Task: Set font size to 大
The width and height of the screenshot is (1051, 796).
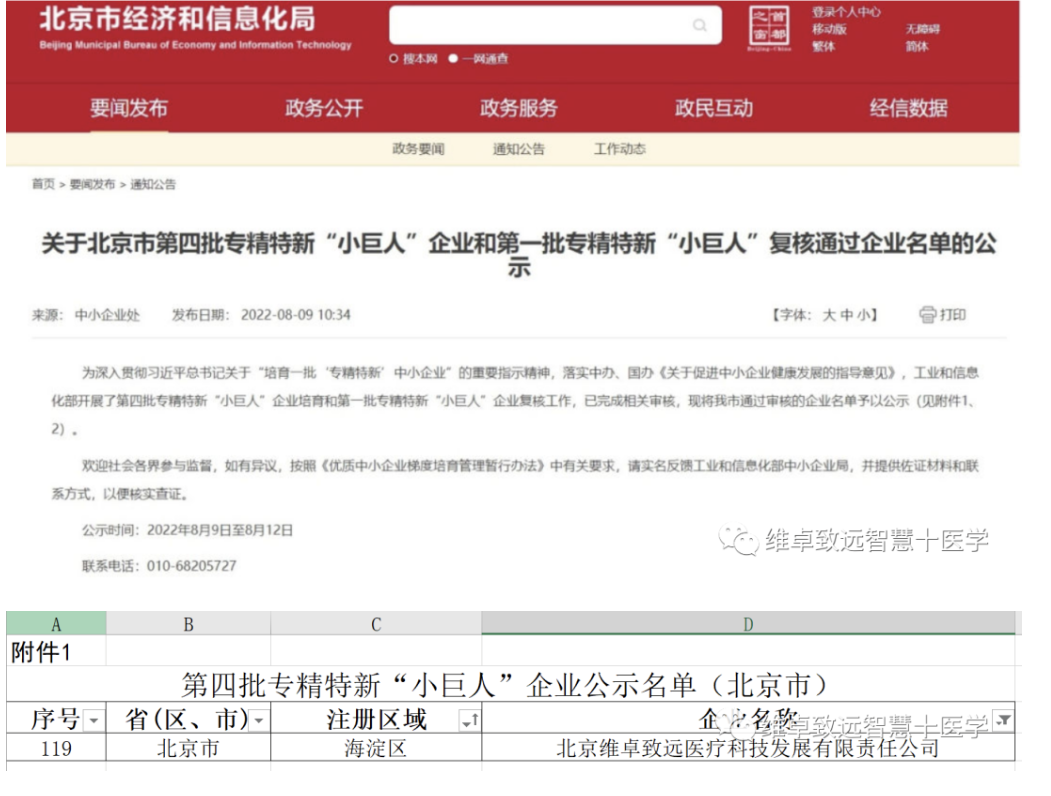Action: (829, 315)
